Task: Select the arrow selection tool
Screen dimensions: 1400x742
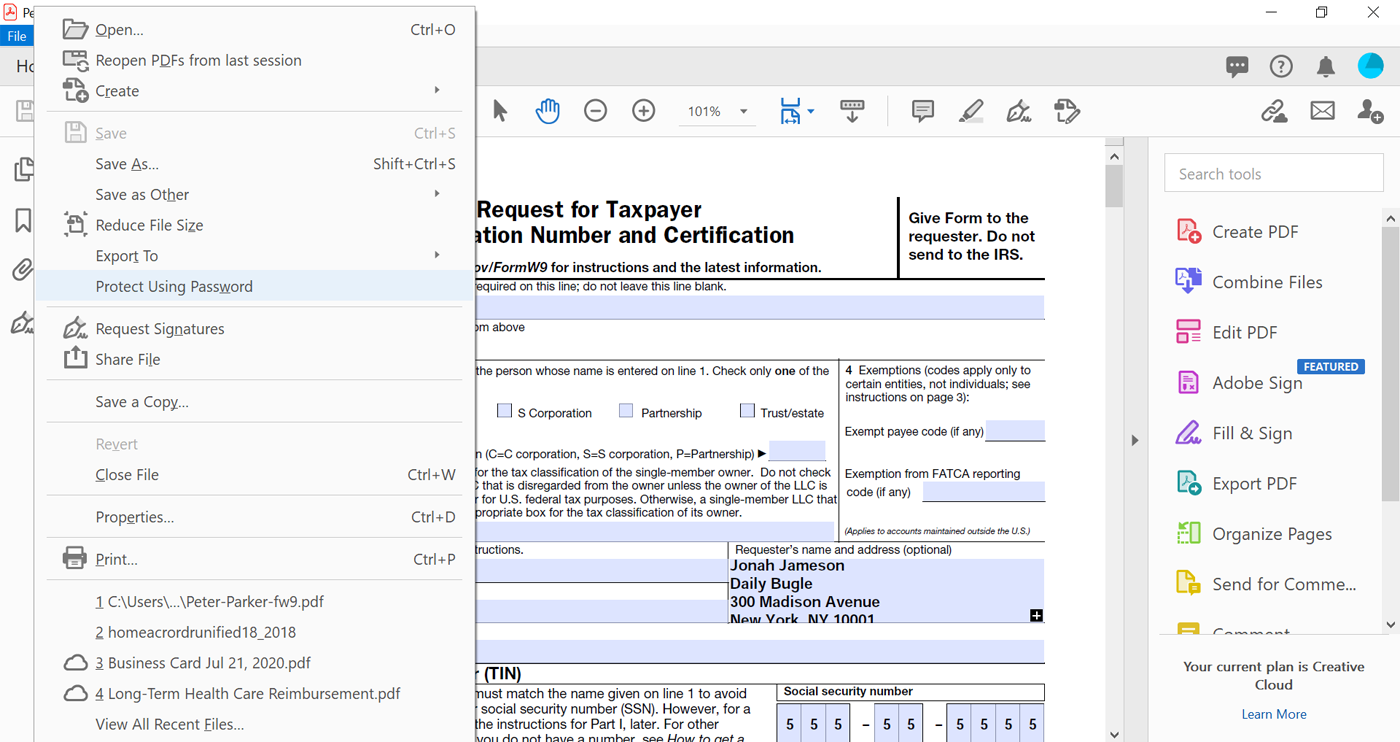Action: [x=500, y=111]
